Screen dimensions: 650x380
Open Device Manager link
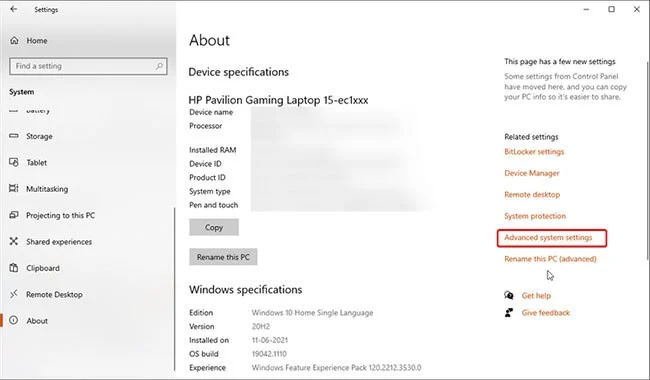pos(532,173)
